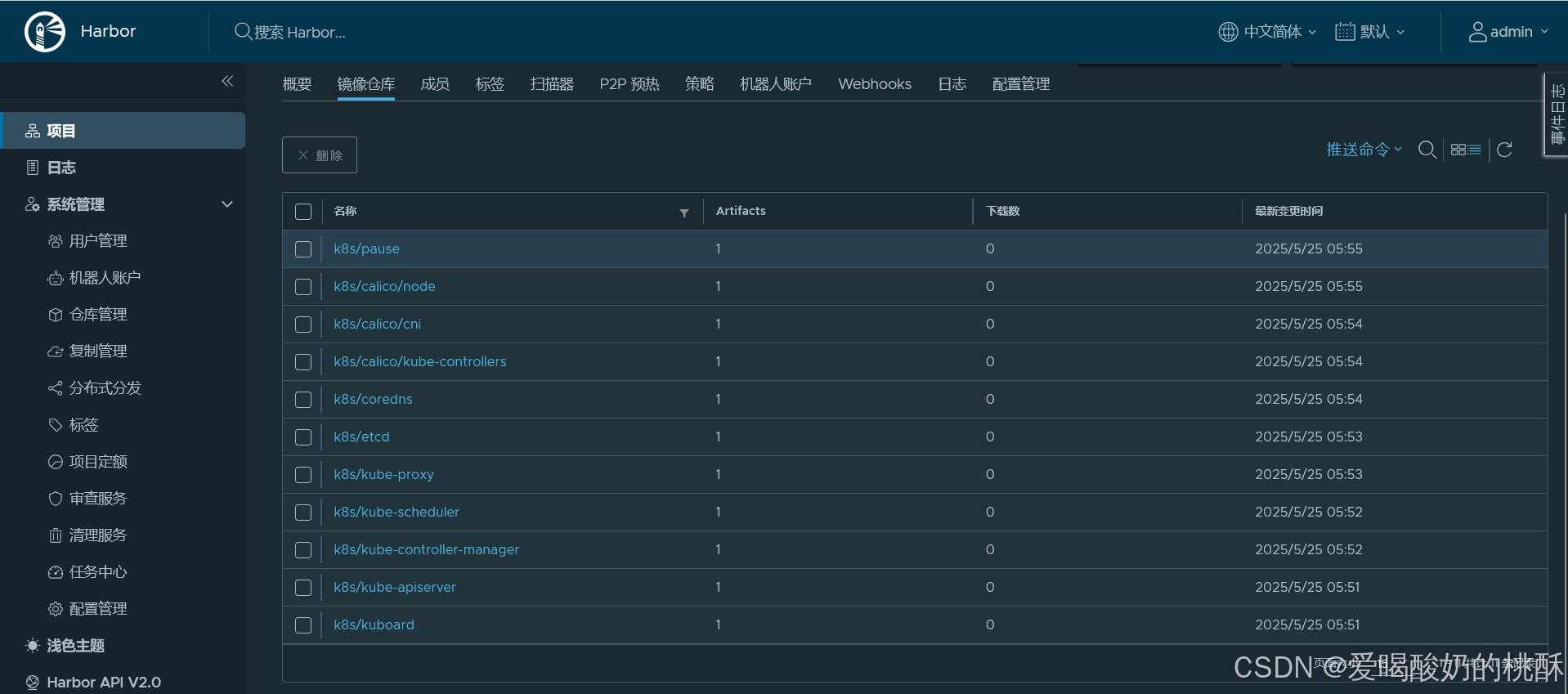Collapse the sidebar with double-chevron icon
Screen dimensions: 1568x694
tap(227, 81)
